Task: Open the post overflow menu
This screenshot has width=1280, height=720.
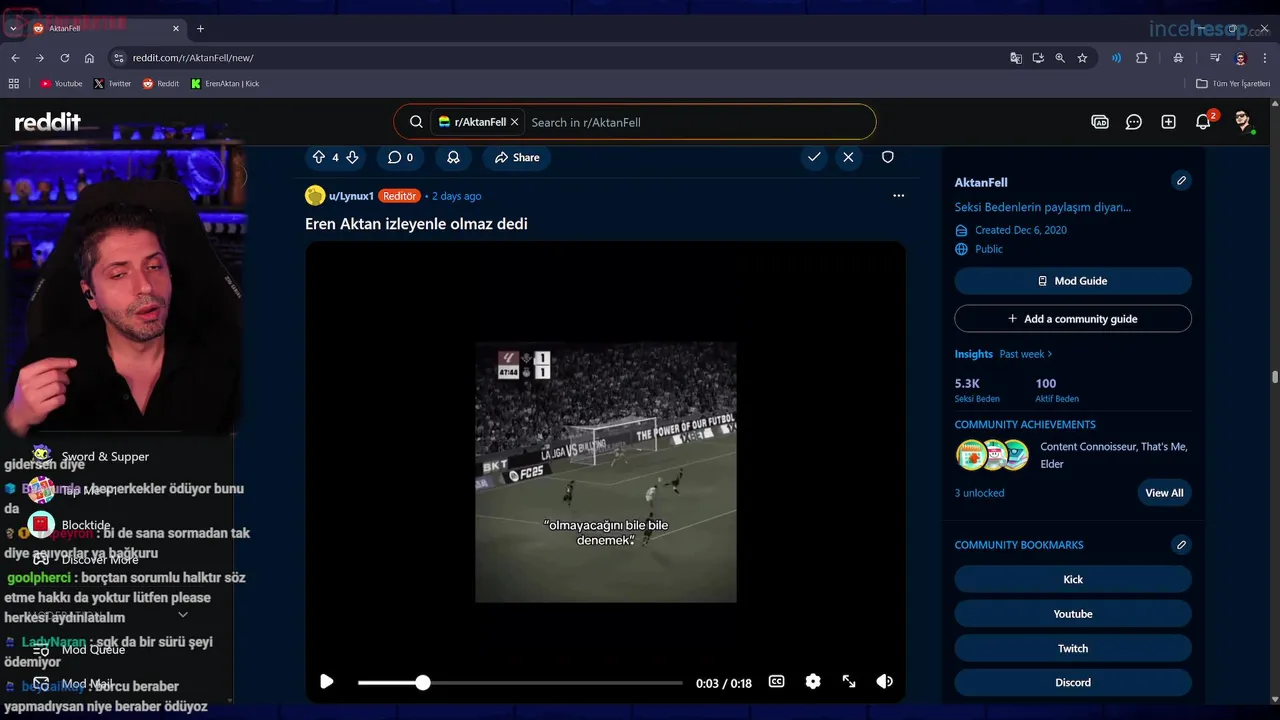Action: (898, 196)
